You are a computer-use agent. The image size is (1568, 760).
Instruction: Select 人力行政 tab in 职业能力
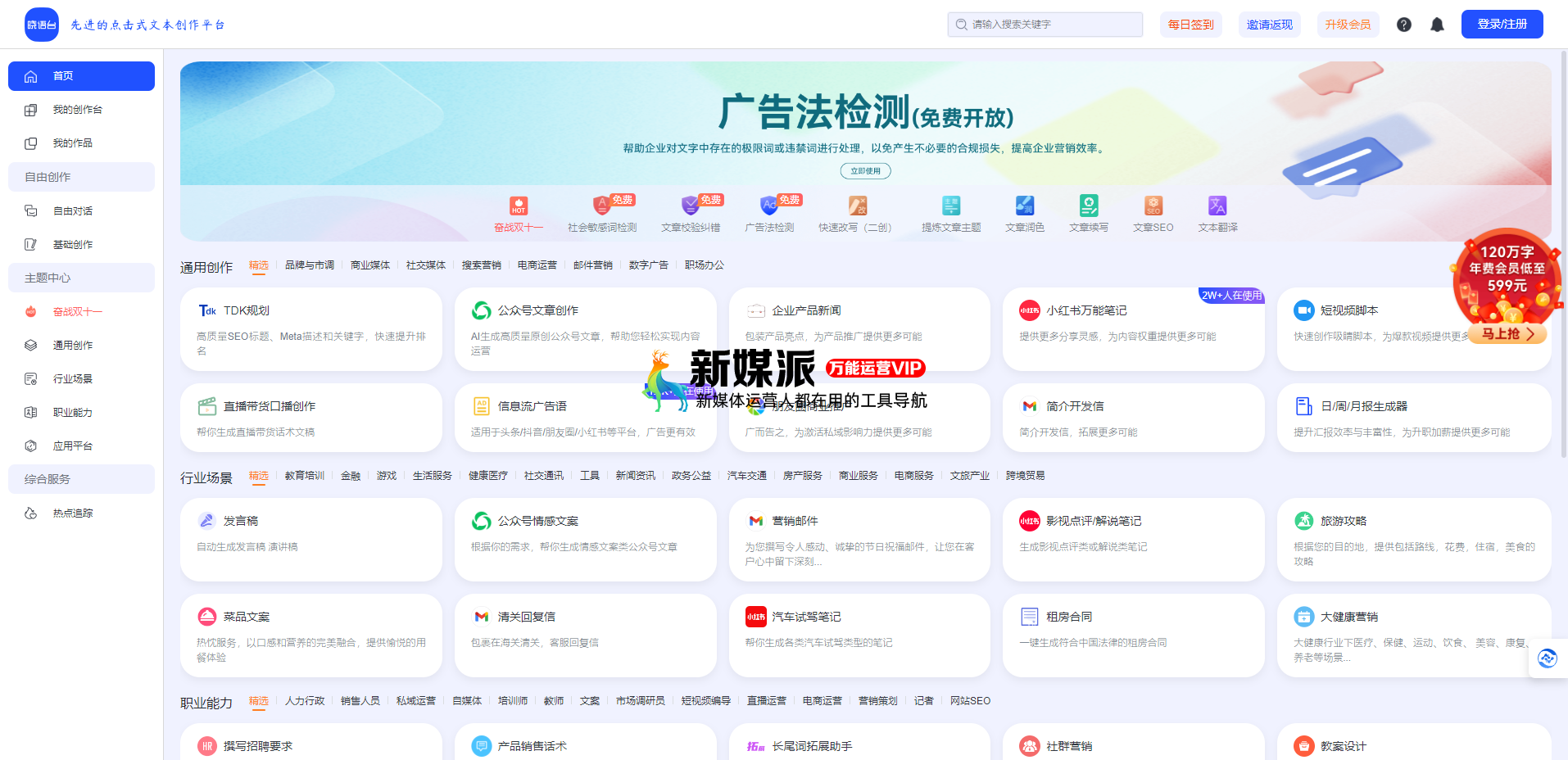tap(305, 701)
